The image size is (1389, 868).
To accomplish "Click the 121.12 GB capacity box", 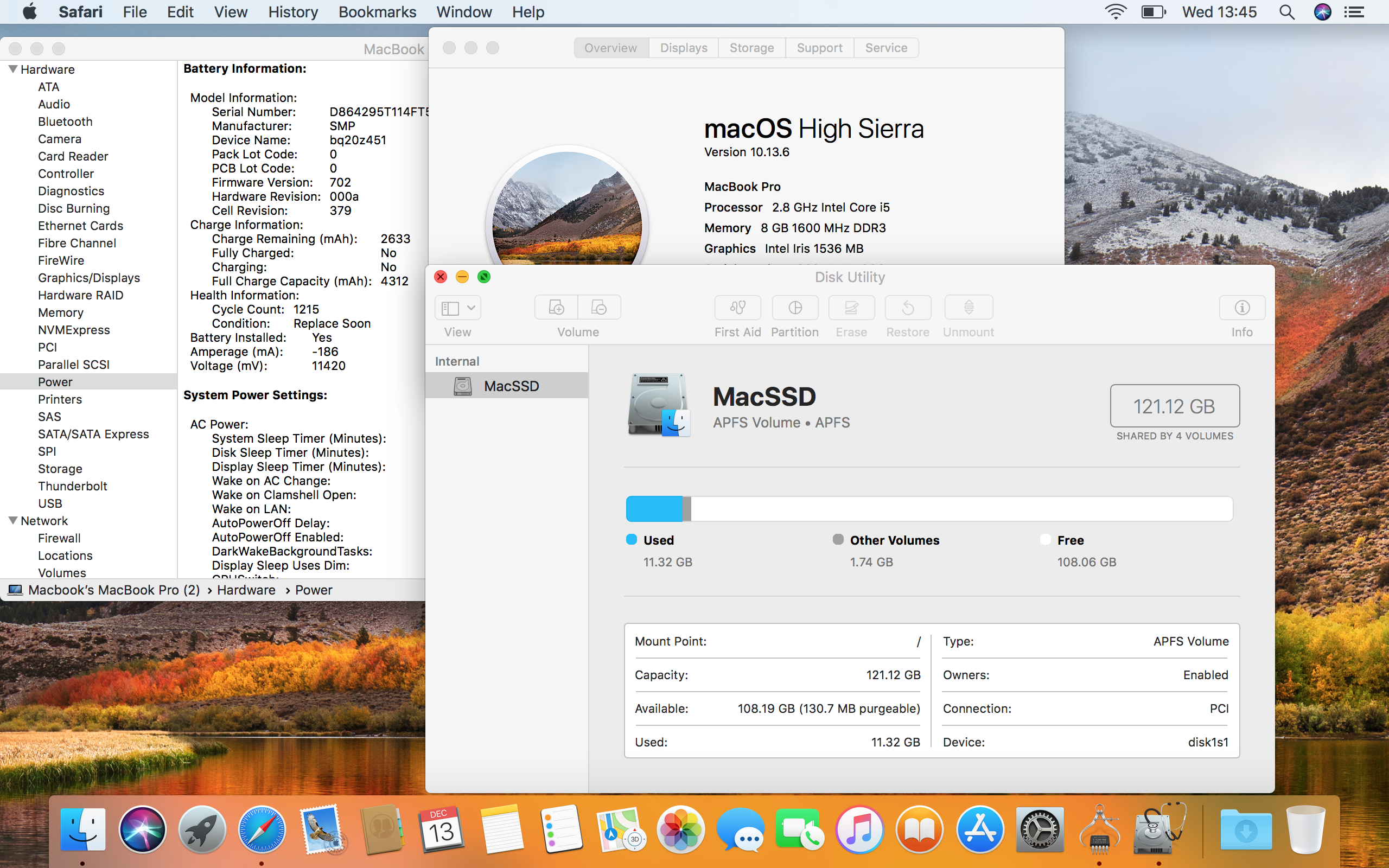I will pos(1174,406).
